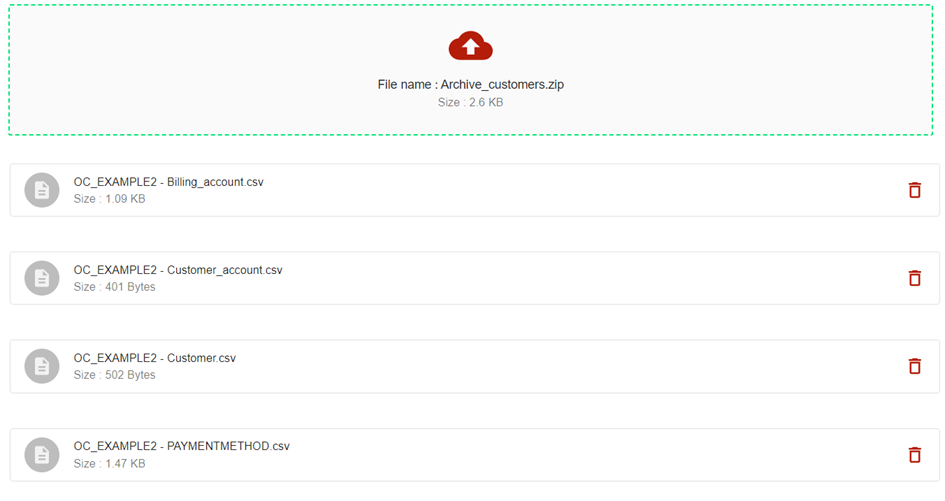Delete the Customer_account.csv file
This screenshot has width=945, height=501.
(x=914, y=278)
